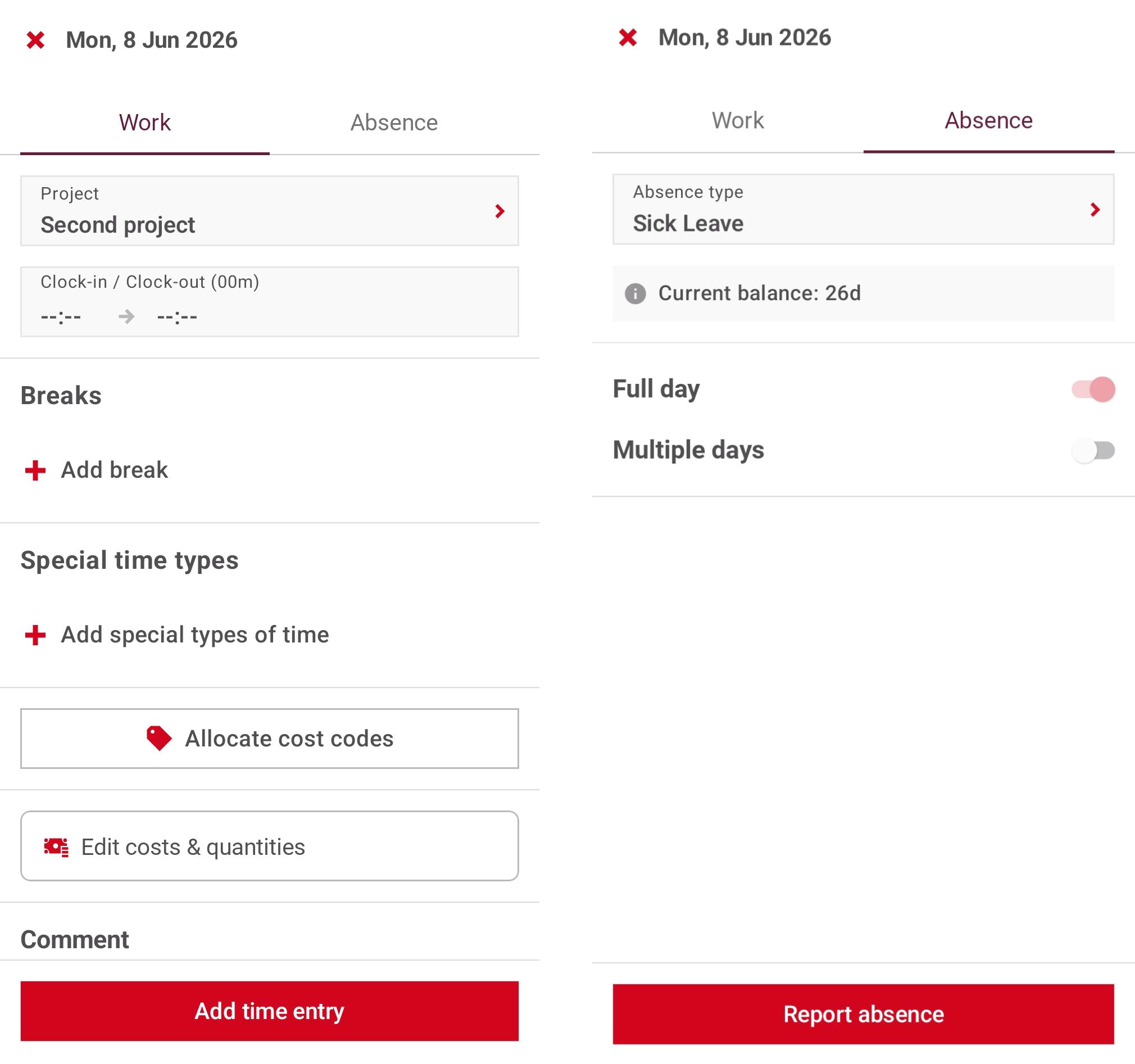Click the info icon beside Current balance
Viewport: 1135px width, 1064px height.
(x=635, y=293)
